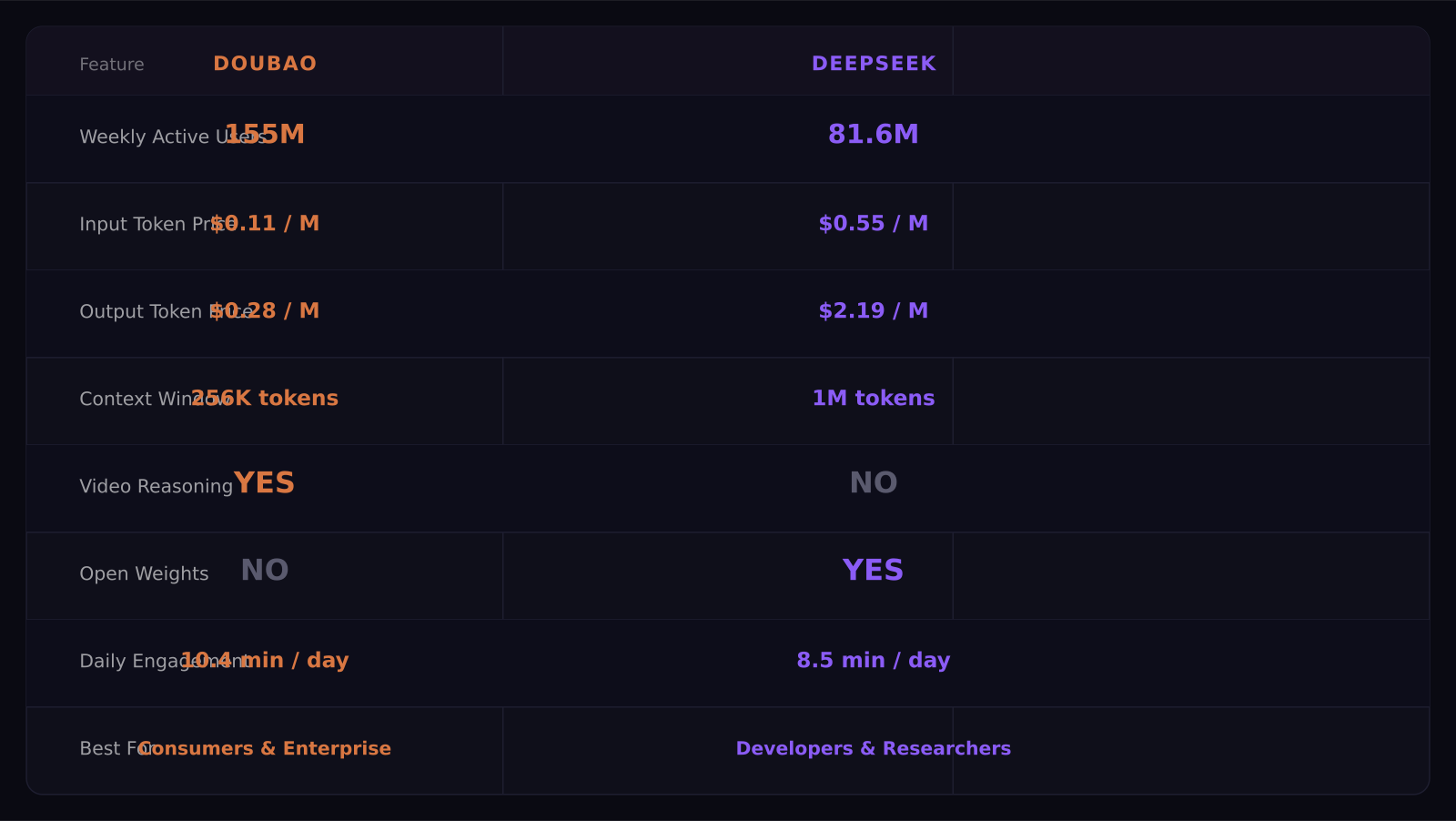Select DeepSeek's 81.6M weekly users value
This screenshot has height=821, width=1456.
(874, 135)
